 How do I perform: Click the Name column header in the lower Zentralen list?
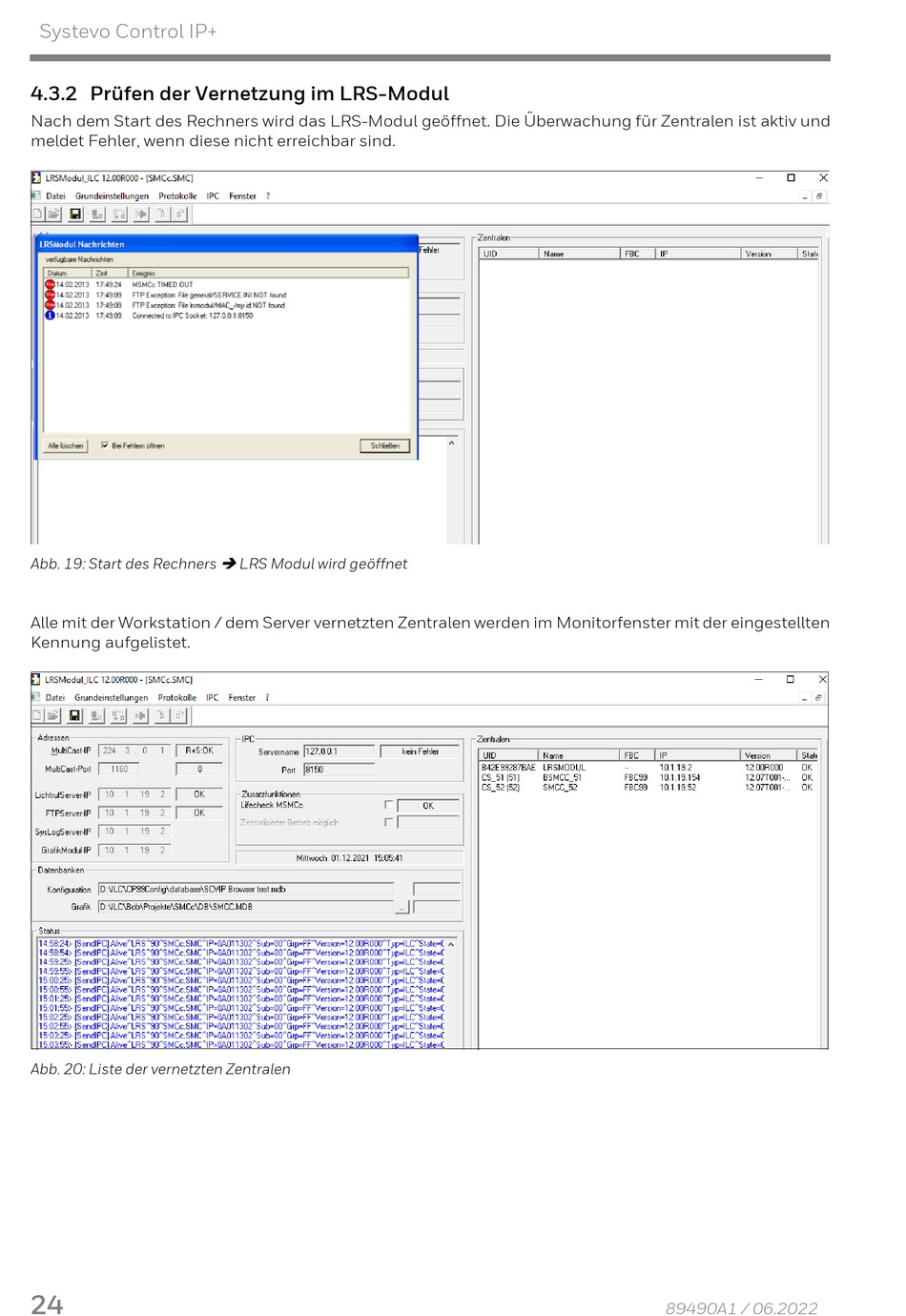click(x=579, y=755)
